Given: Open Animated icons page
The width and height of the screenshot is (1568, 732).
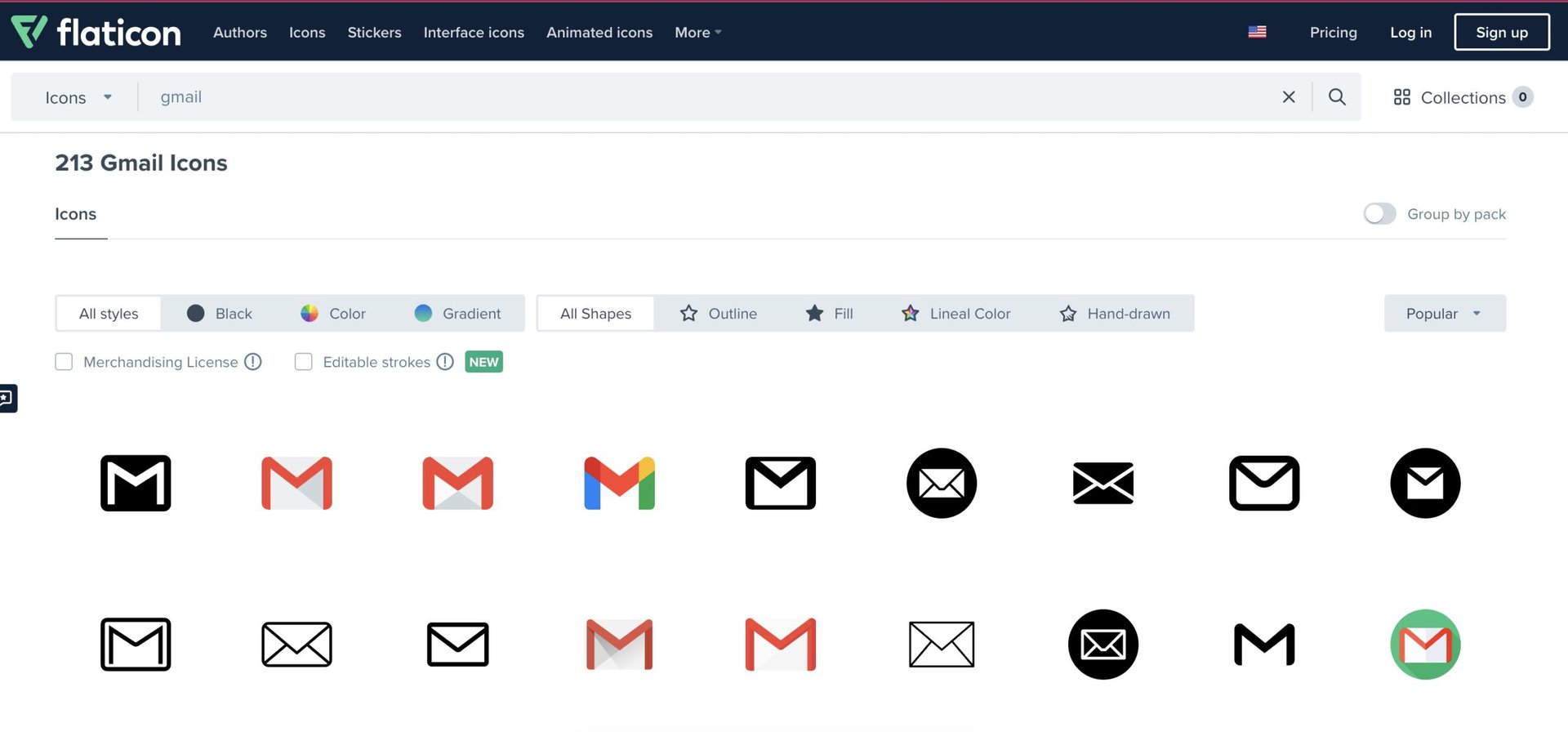Looking at the screenshot, I should (599, 32).
